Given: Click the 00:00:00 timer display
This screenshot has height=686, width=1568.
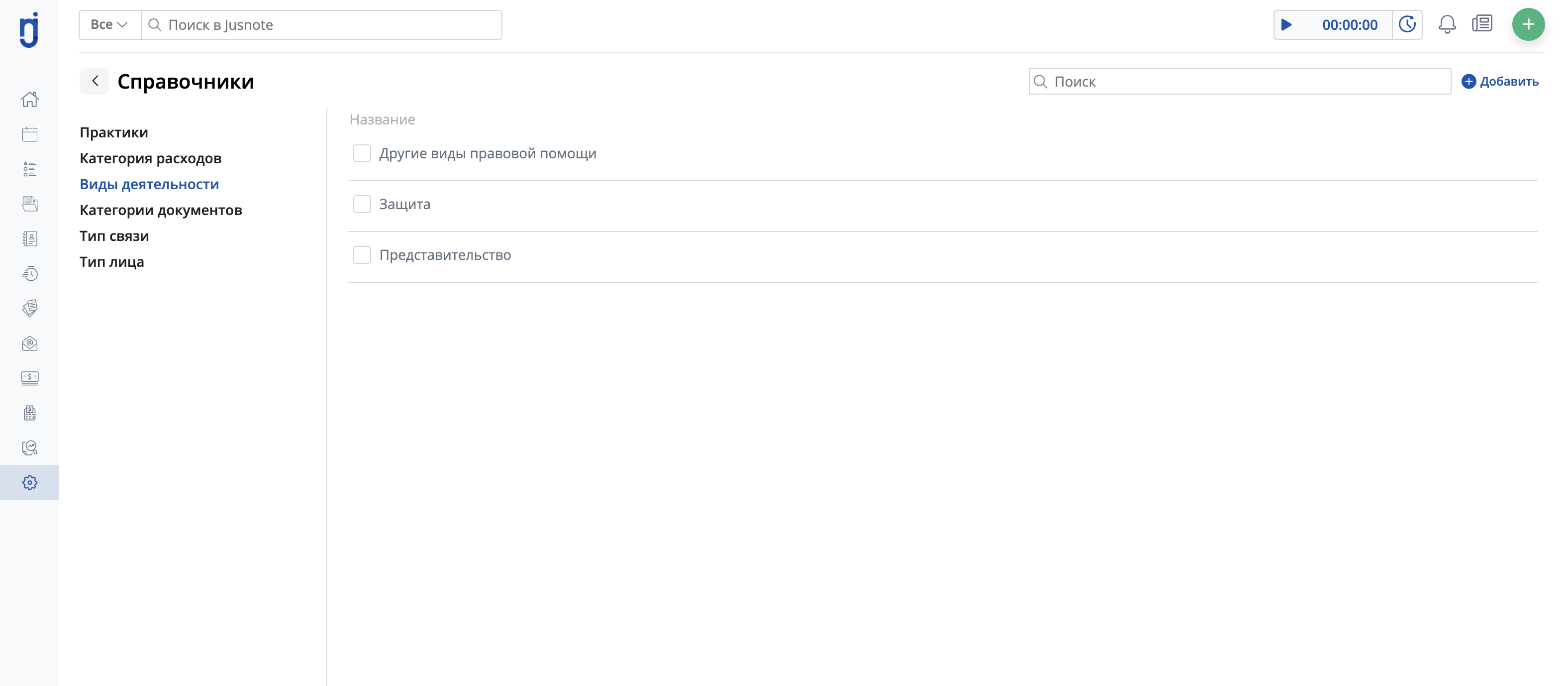Looking at the screenshot, I should 1350,25.
